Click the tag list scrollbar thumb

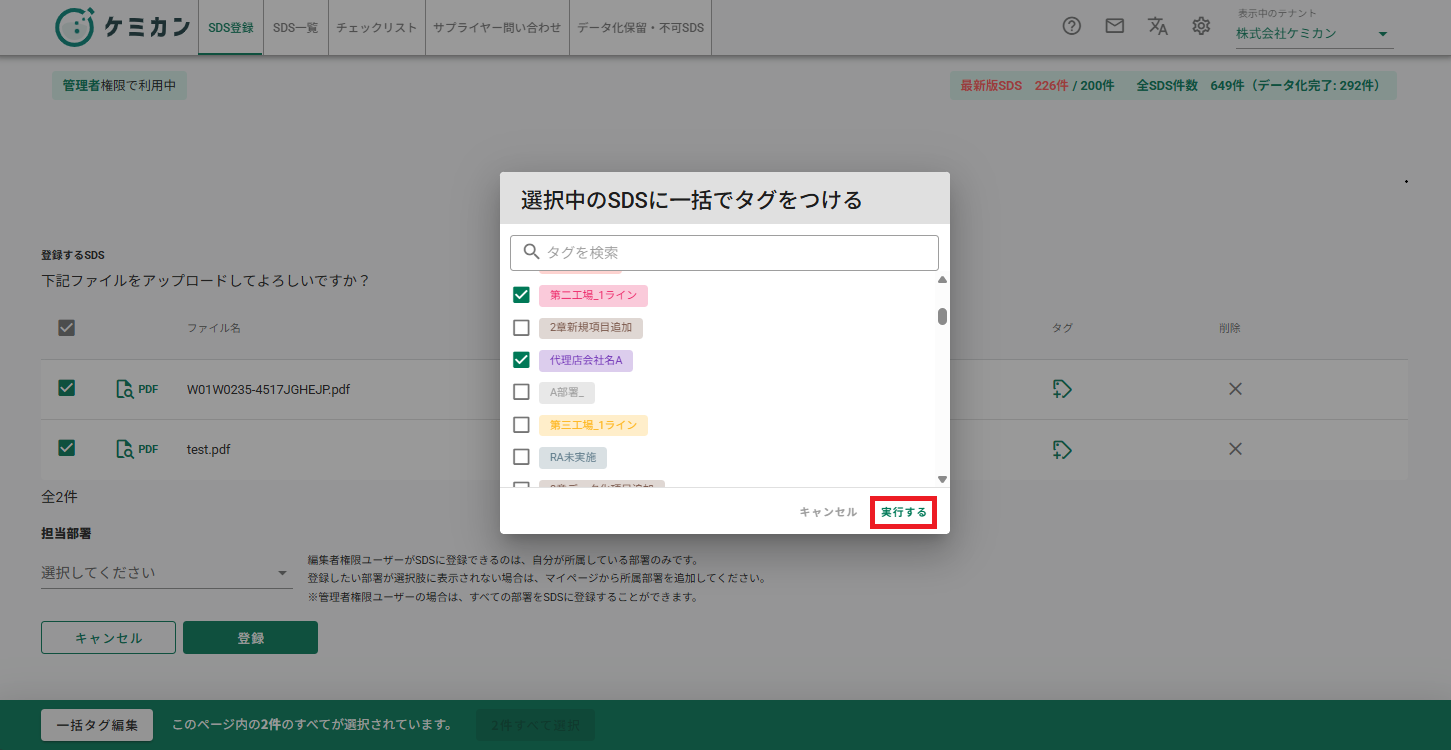(x=942, y=317)
